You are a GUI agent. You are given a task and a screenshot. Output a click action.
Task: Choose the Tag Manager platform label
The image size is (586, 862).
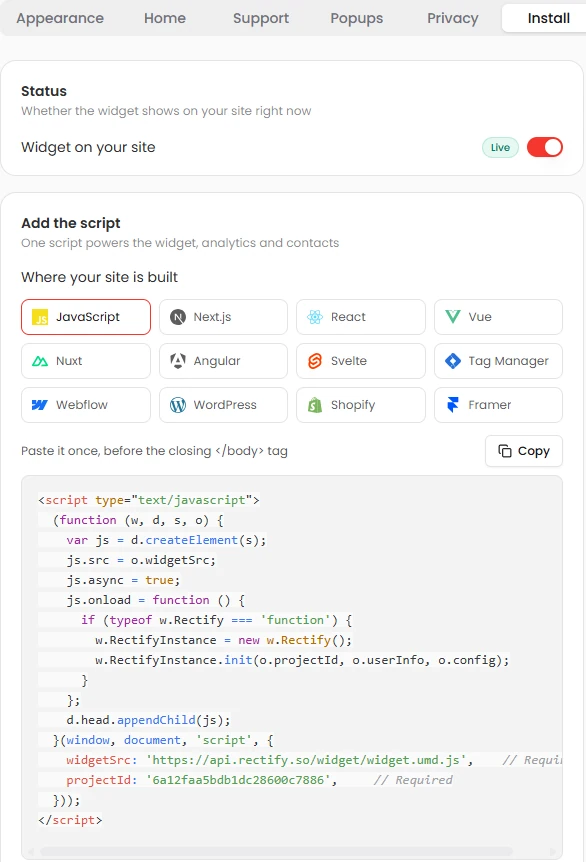click(x=508, y=361)
